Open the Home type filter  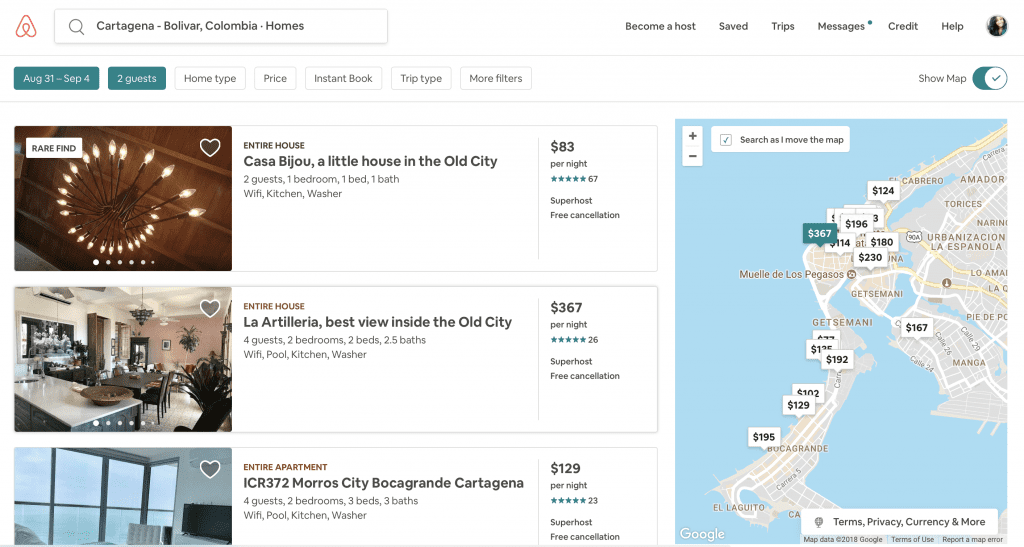tap(210, 79)
